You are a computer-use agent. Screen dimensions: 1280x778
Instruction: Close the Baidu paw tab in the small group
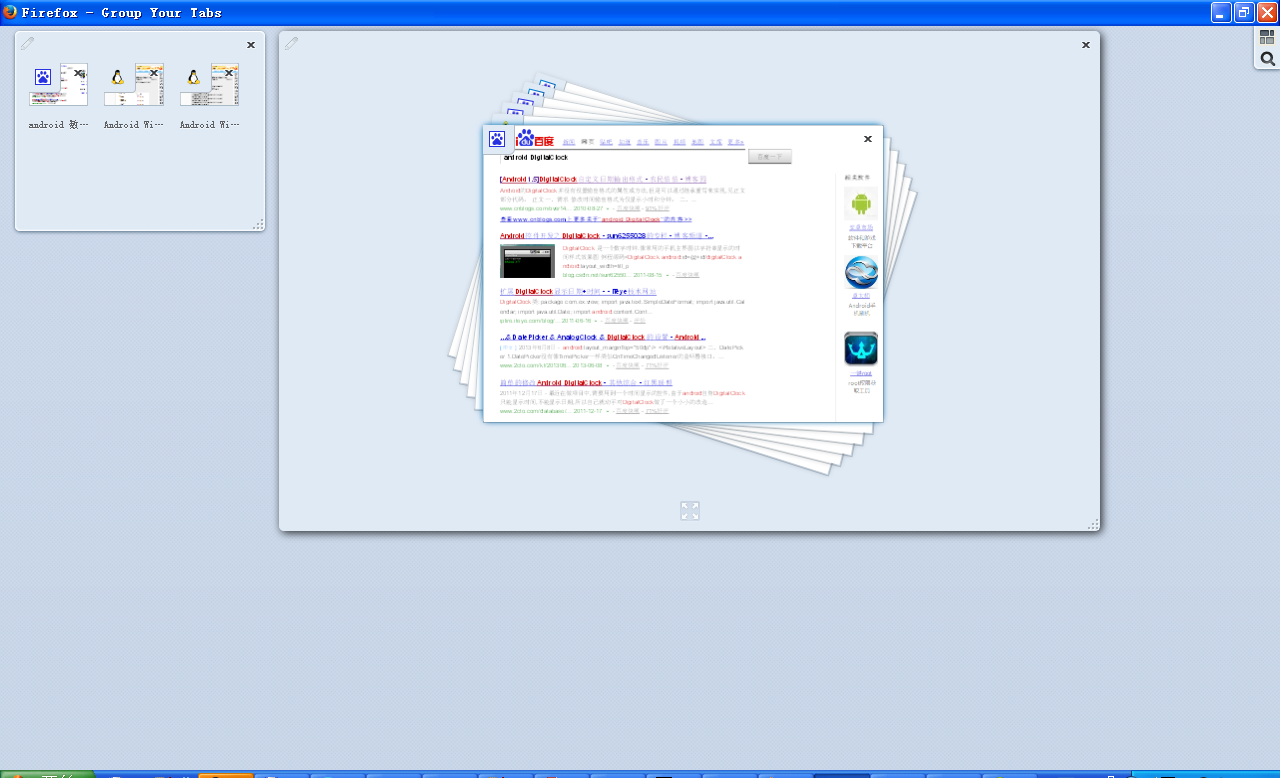pos(79,73)
